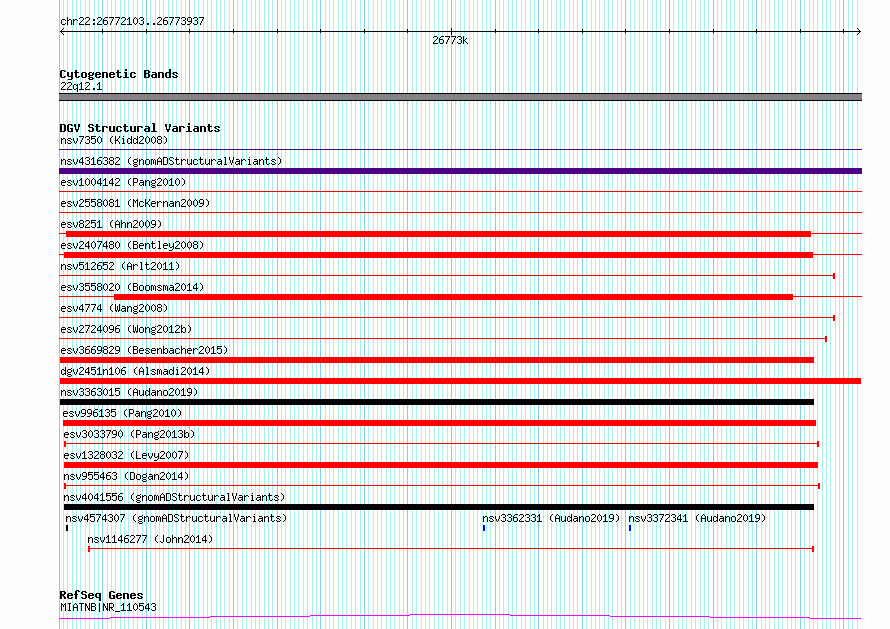Viewport: 890px width, 629px height.
Task: Click nsv4574307 gnomAD variant label
Action: 176,518
